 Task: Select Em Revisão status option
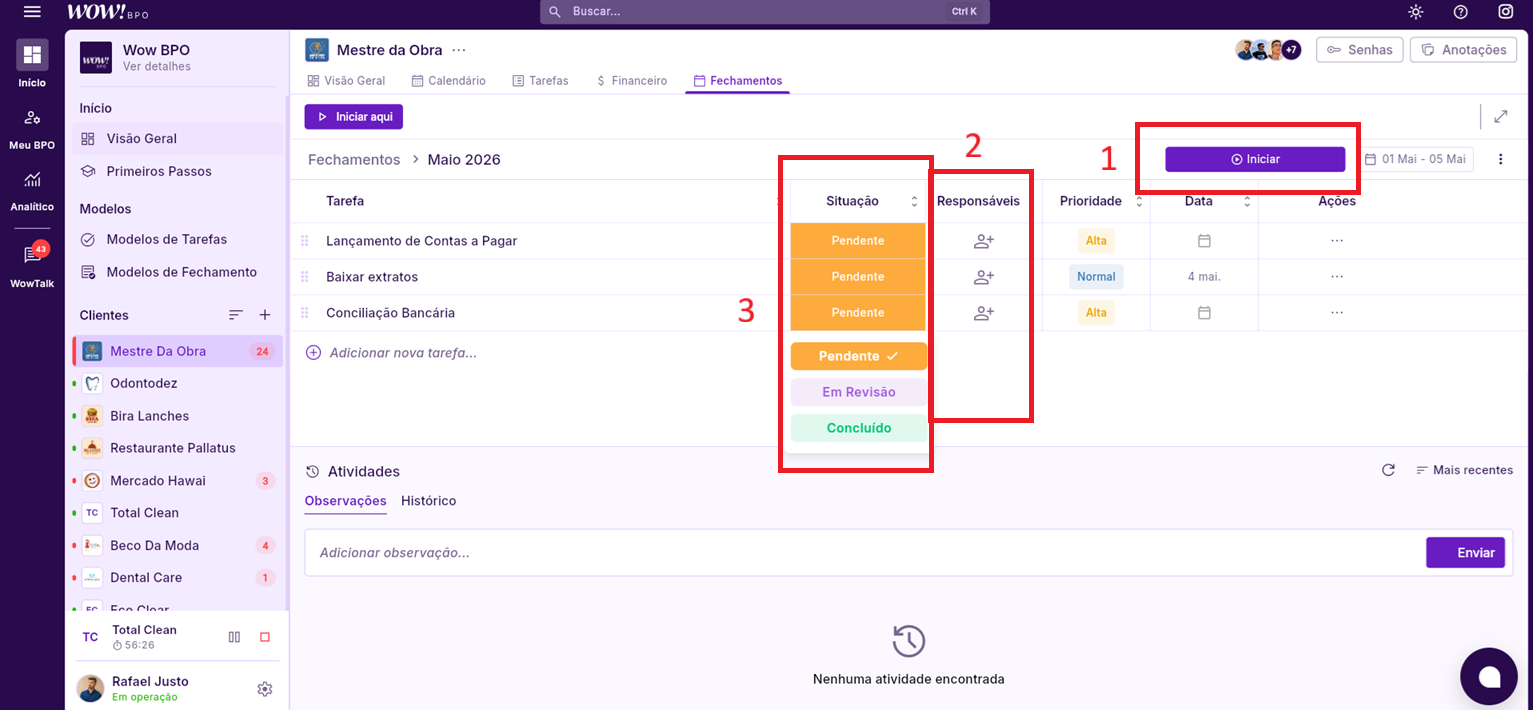[x=858, y=392]
